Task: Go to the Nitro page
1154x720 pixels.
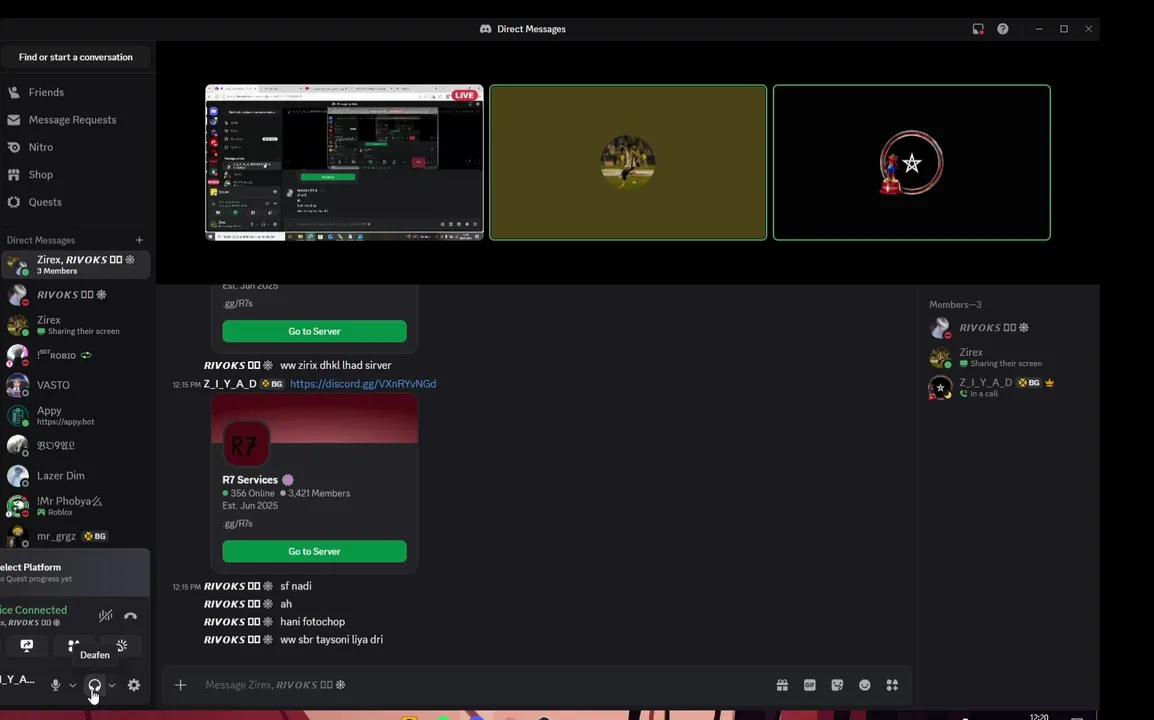Action: pyautogui.click(x=76, y=147)
